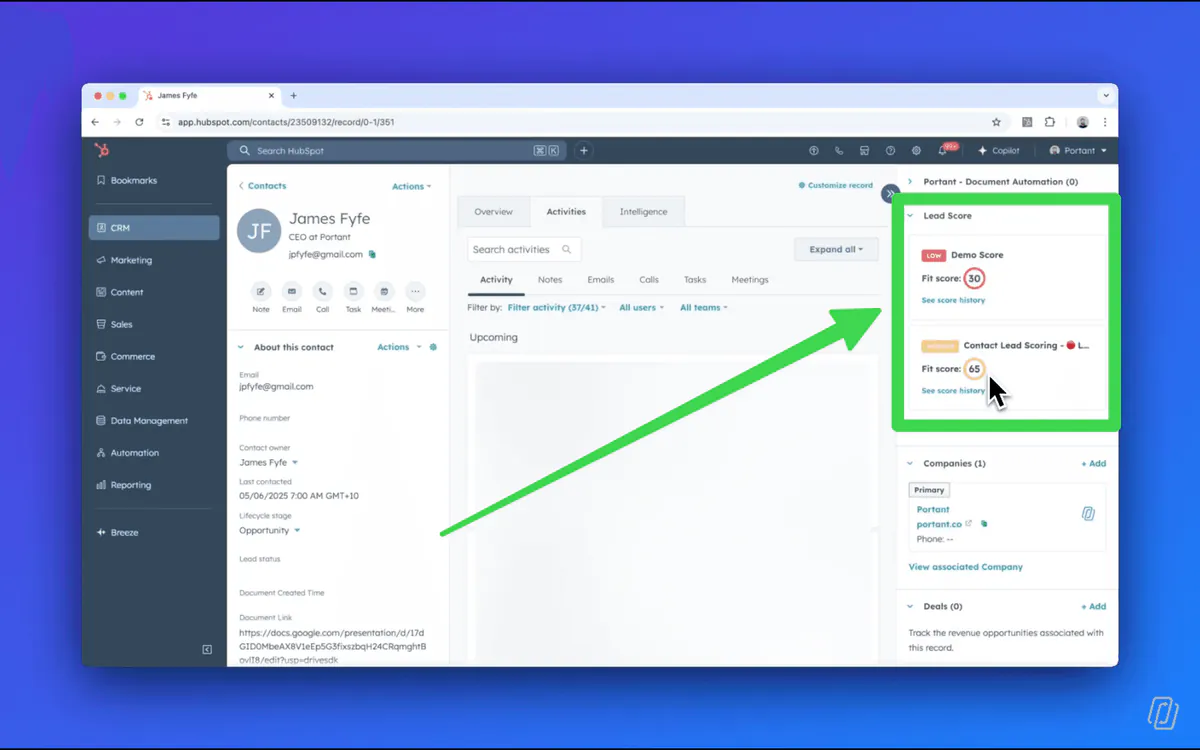Viewport: 1200px width, 750px height.
Task: Open the Filter activity (37/41) dropdown
Action: point(557,308)
